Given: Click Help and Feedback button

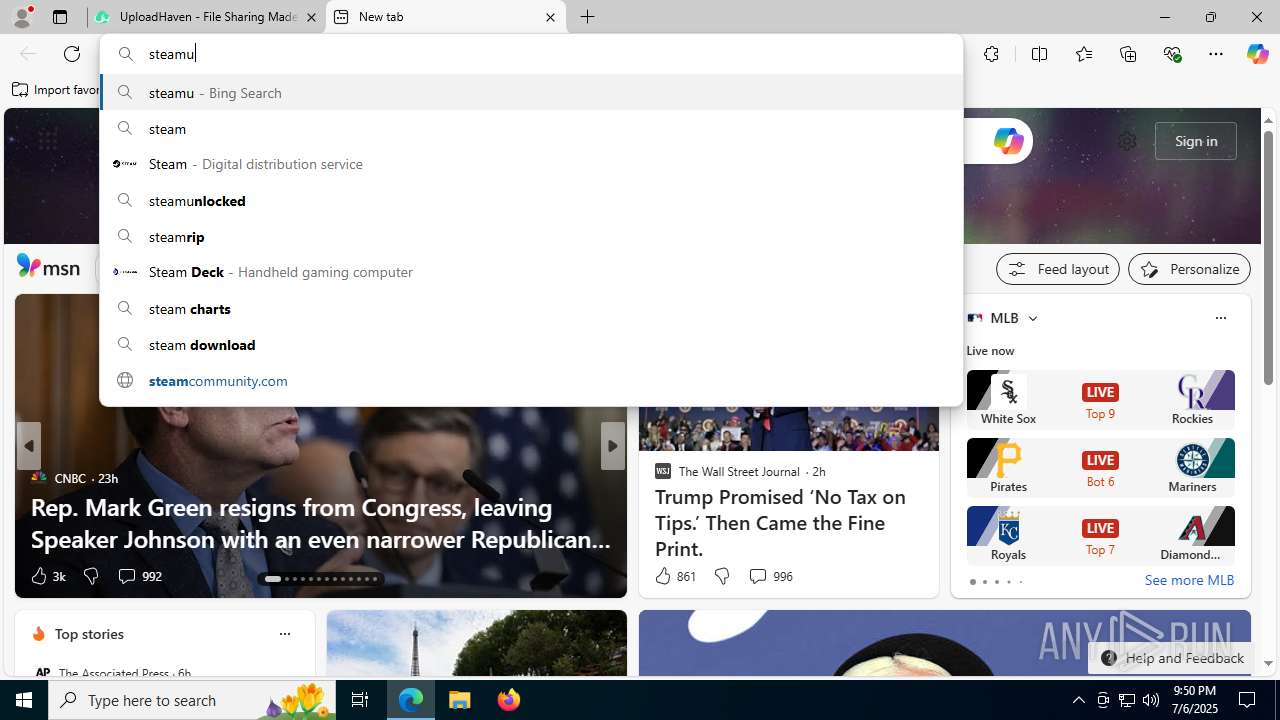Looking at the screenshot, I should coord(1172,658).
